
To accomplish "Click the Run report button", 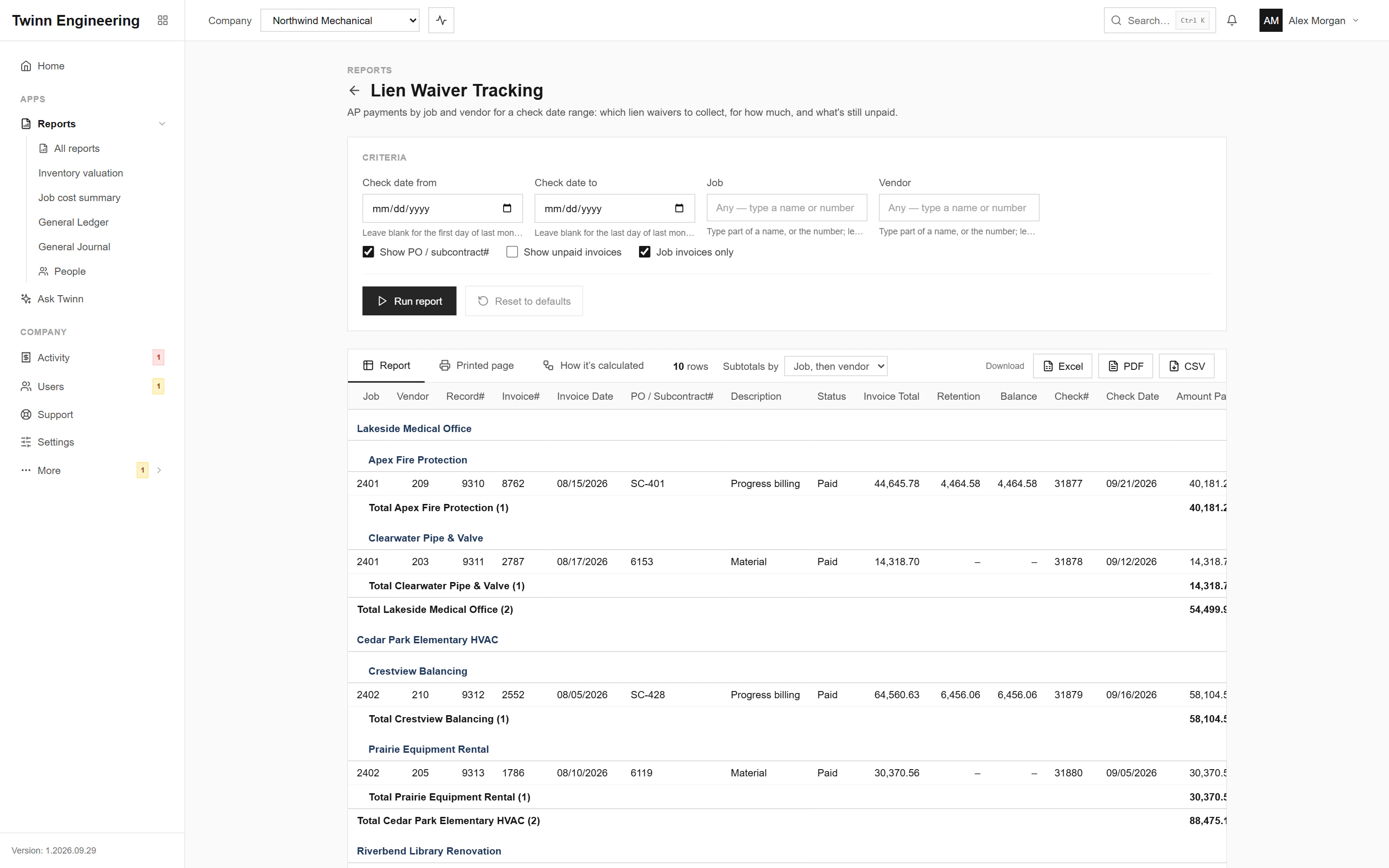I will 409,301.
